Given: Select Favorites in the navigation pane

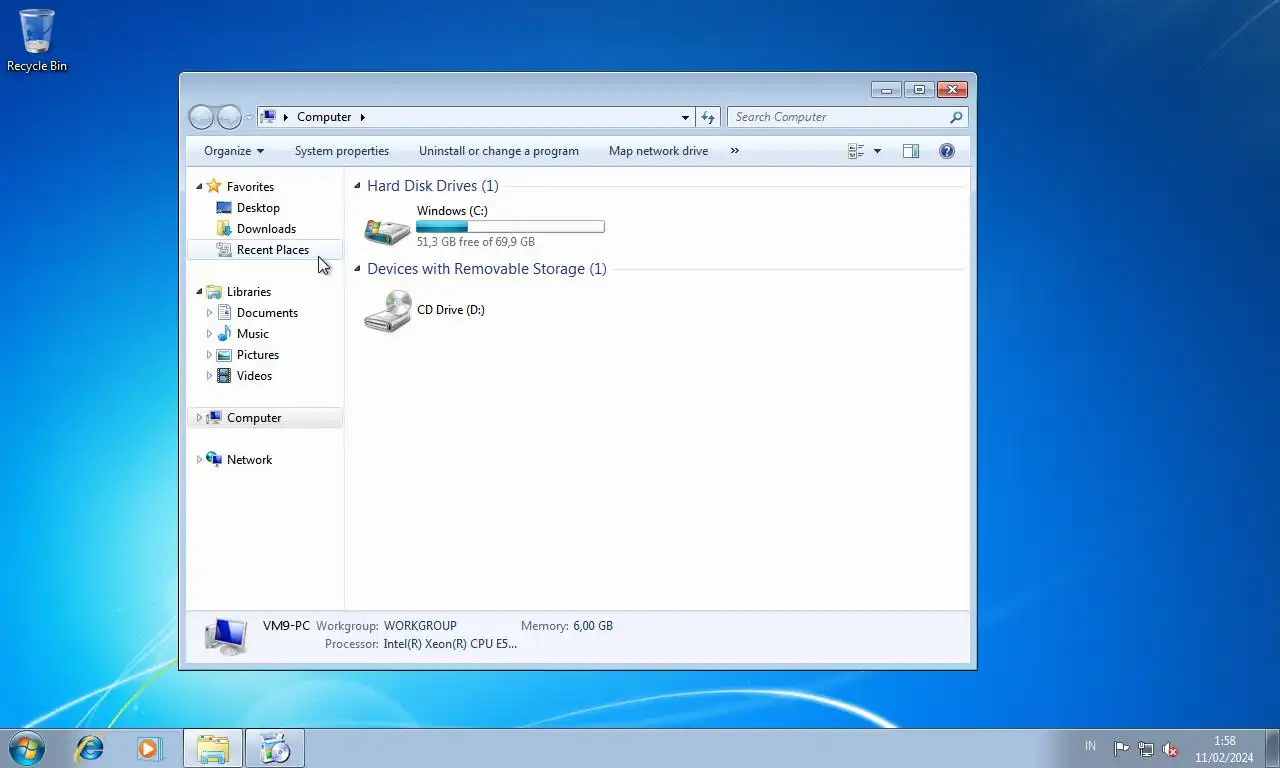Looking at the screenshot, I should [250, 187].
